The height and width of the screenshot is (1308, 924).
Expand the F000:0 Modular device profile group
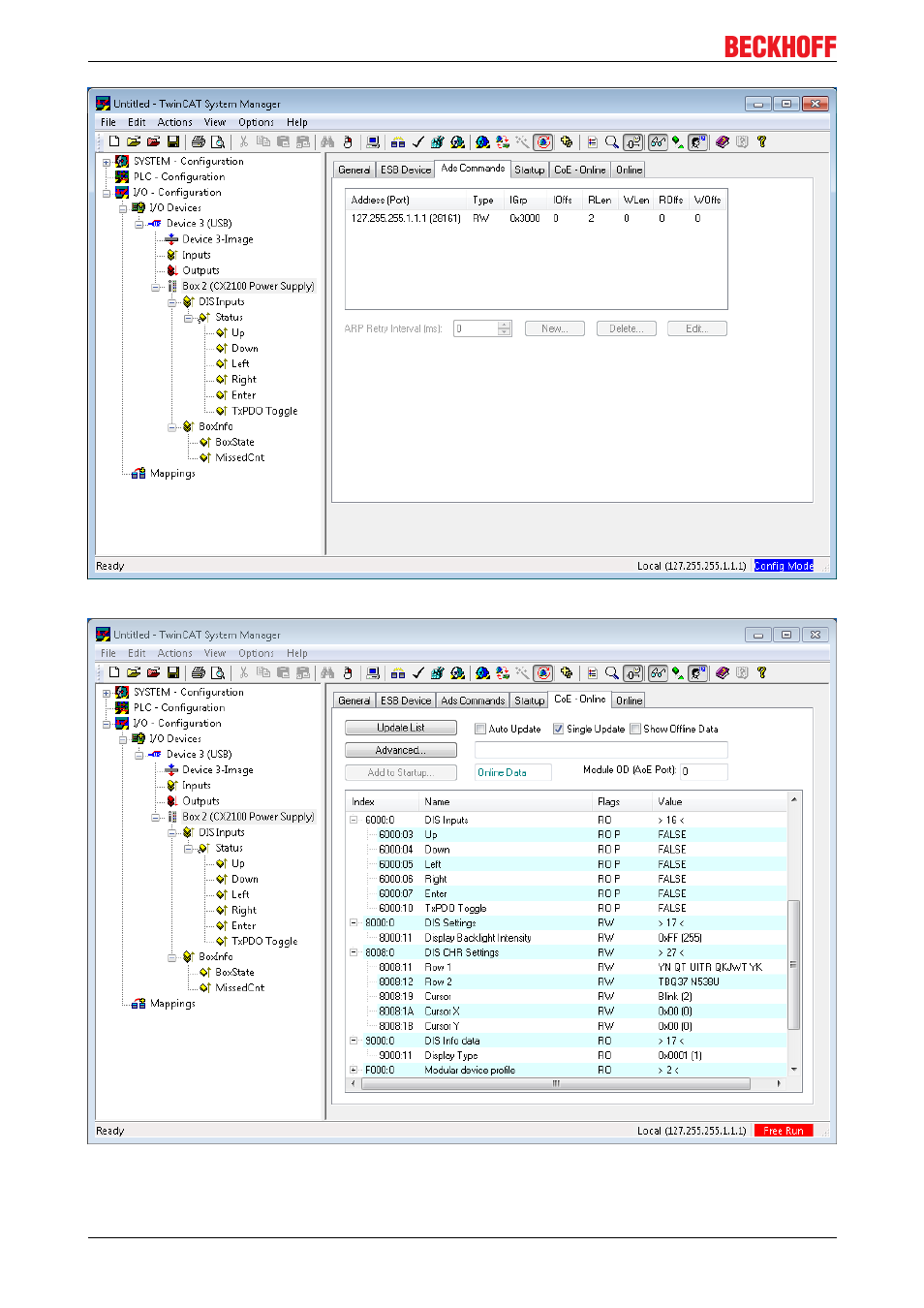(354, 1071)
